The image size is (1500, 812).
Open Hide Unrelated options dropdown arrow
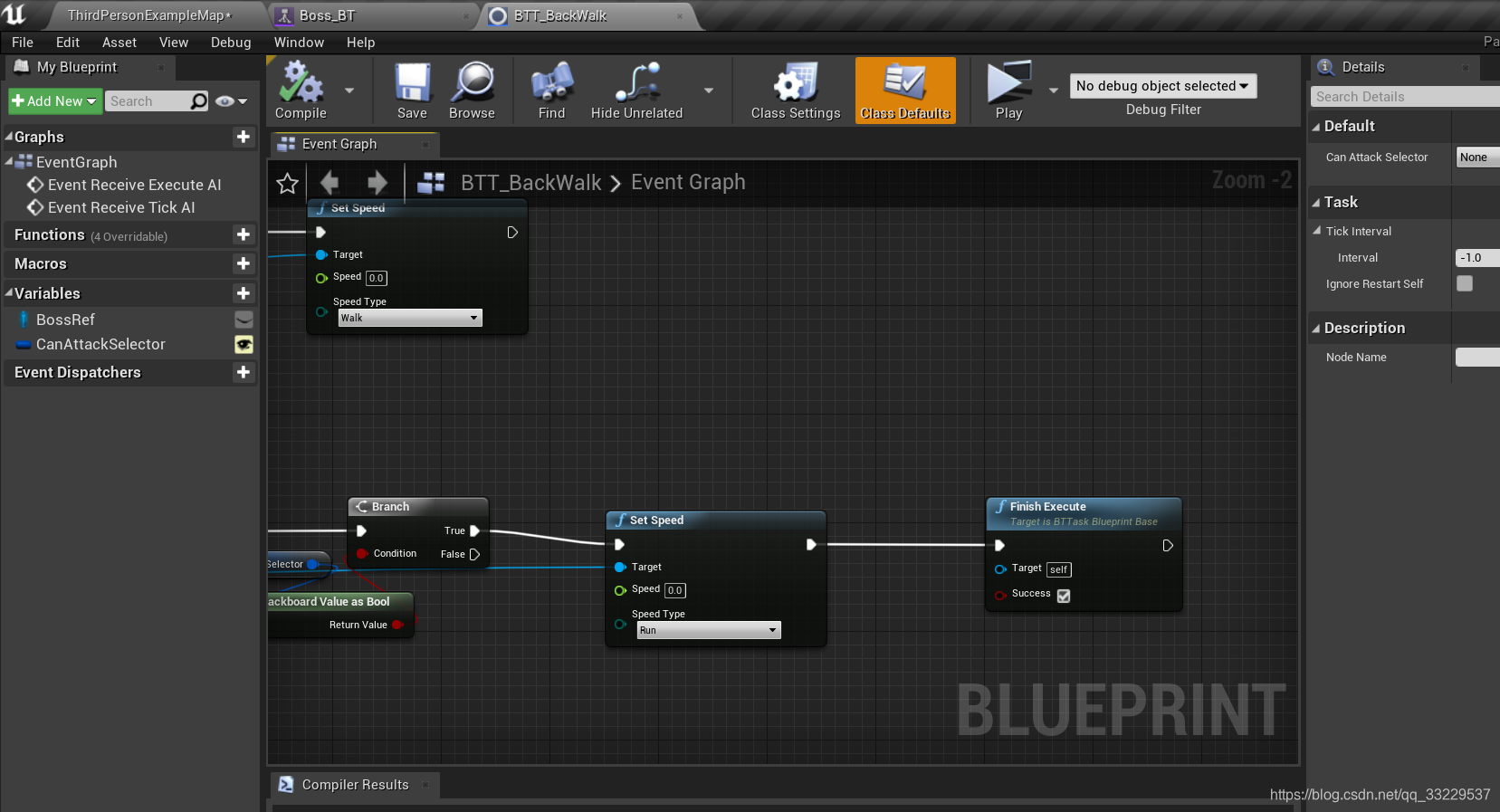[709, 91]
